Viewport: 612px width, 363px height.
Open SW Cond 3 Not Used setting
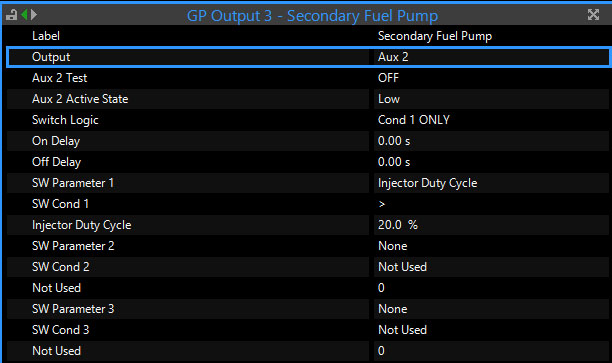click(491, 330)
